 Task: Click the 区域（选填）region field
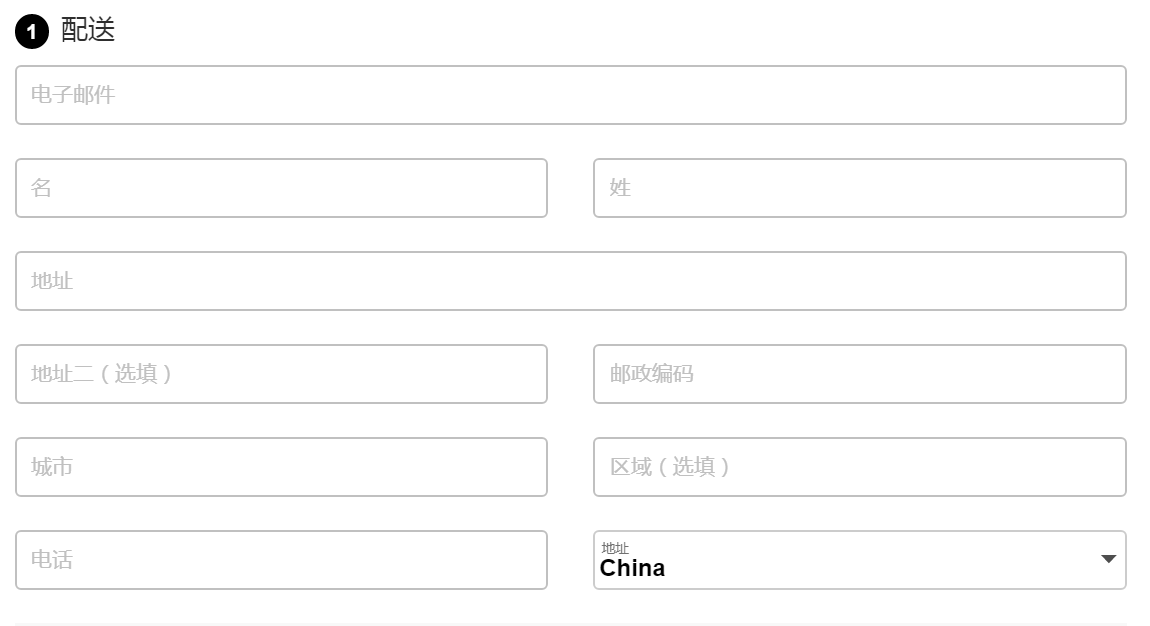point(860,467)
